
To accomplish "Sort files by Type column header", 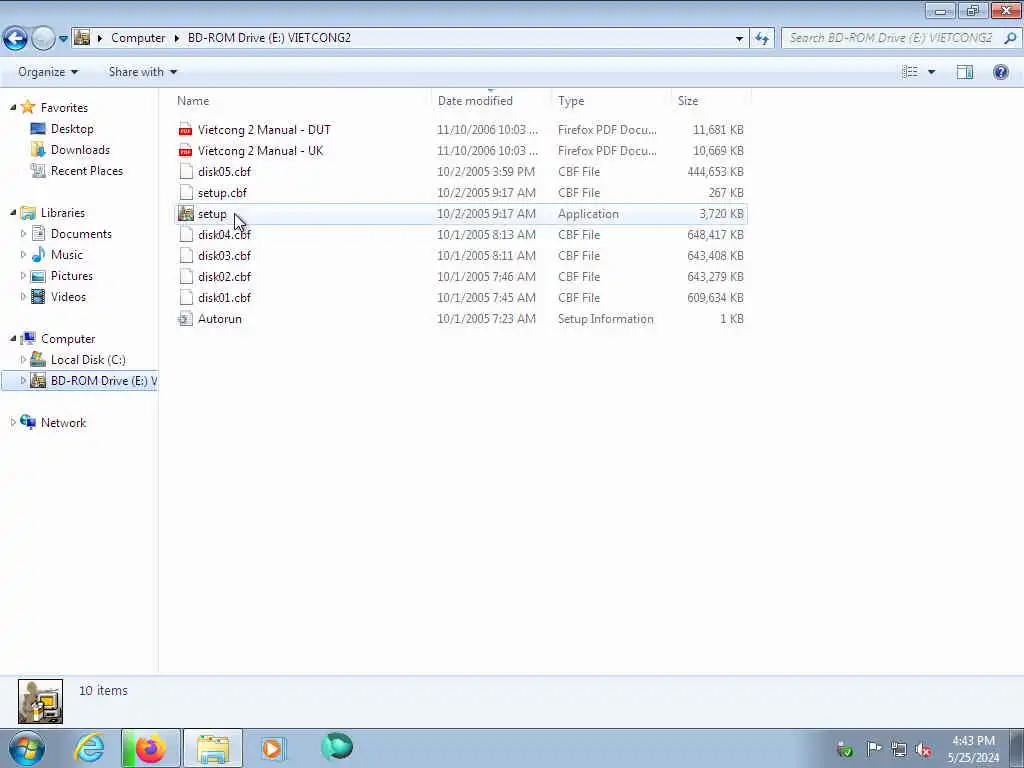I will pyautogui.click(x=571, y=101).
